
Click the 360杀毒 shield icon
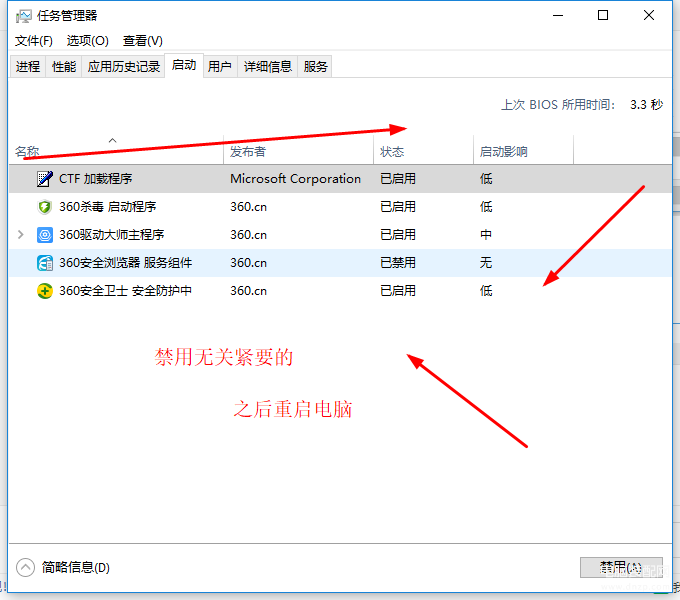45,207
